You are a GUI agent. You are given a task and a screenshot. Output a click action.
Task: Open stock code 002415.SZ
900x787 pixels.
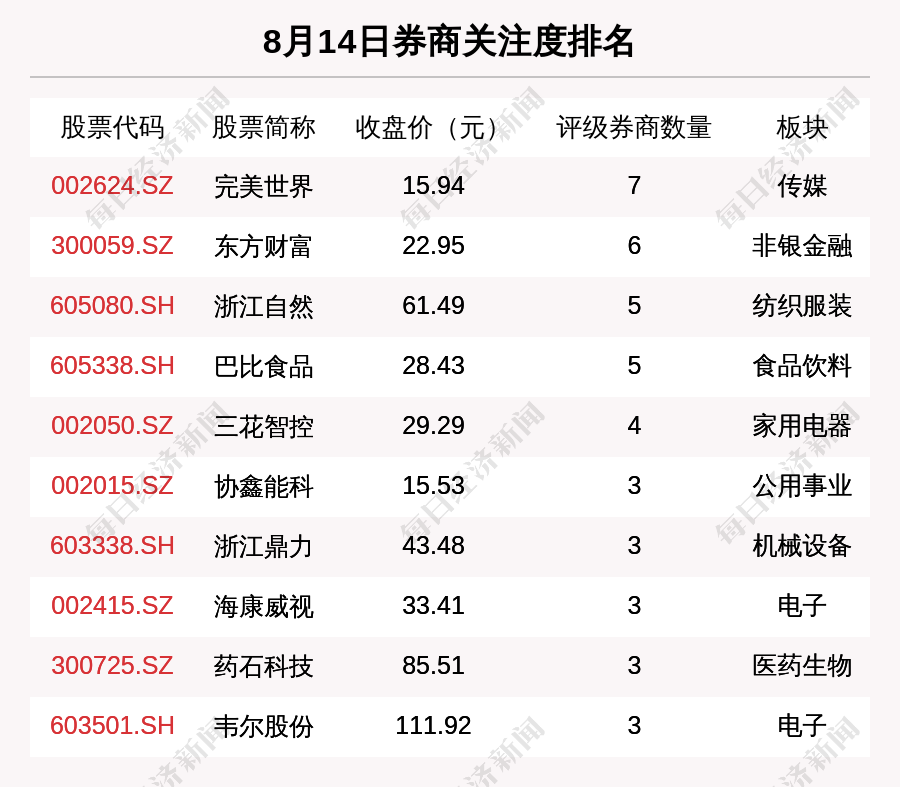coord(112,606)
